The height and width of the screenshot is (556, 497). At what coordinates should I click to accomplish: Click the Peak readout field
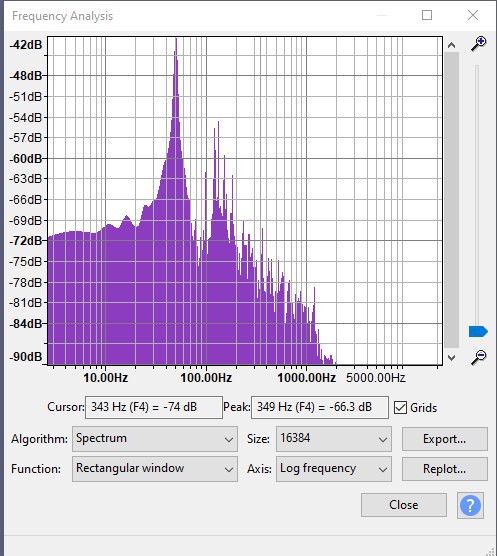pyautogui.click(x=320, y=407)
